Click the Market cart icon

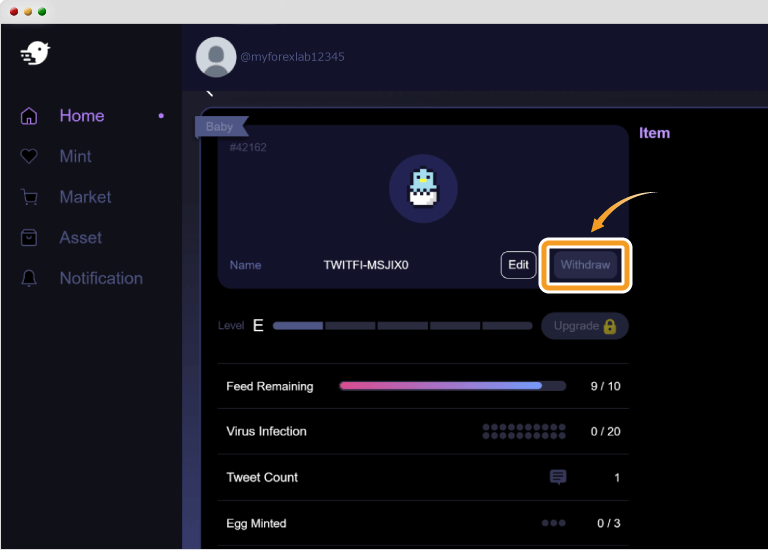coord(29,198)
